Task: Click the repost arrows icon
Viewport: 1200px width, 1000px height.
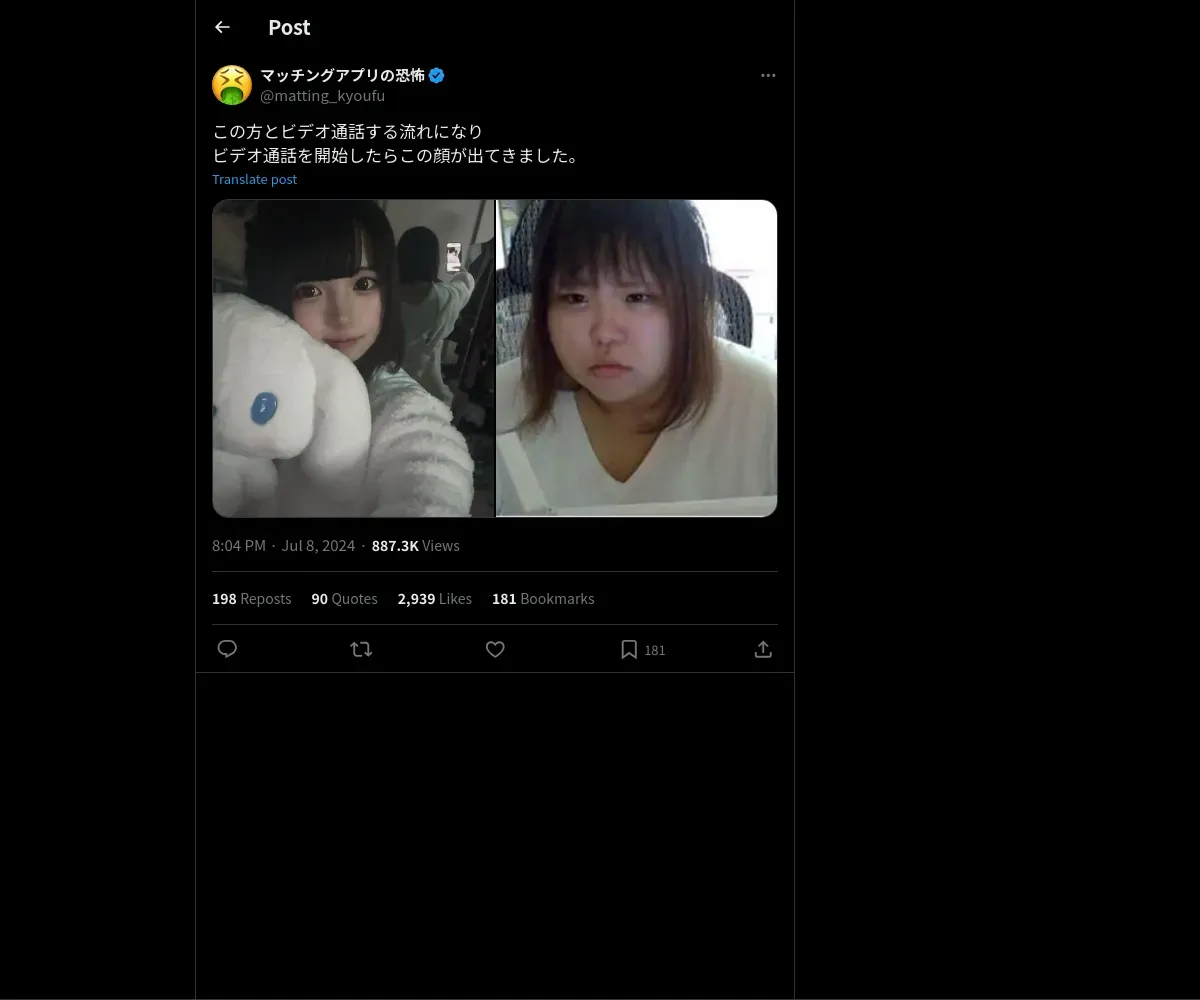Action: click(x=361, y=649)
